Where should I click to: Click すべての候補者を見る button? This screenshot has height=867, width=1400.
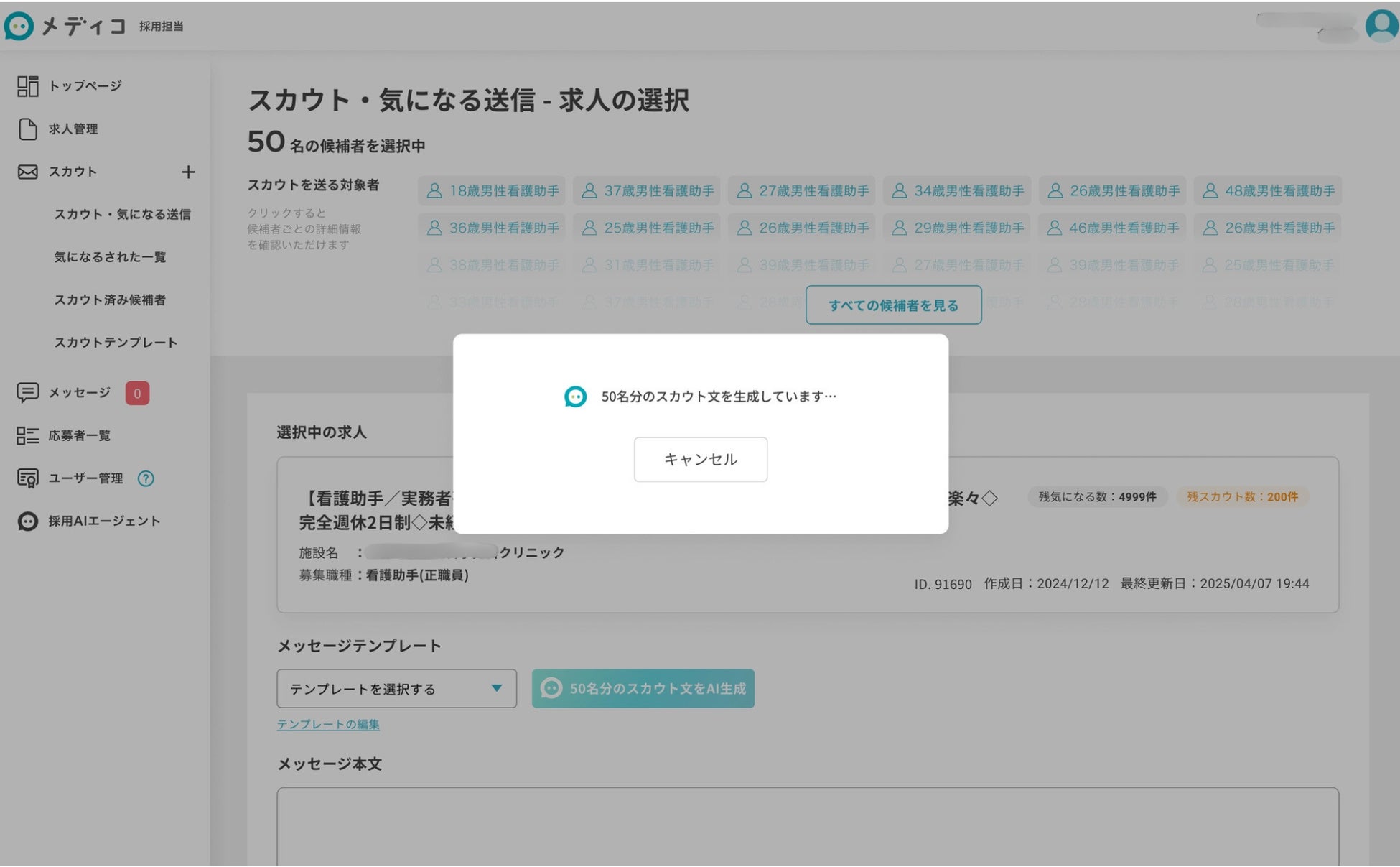click(x=893, y=305)
